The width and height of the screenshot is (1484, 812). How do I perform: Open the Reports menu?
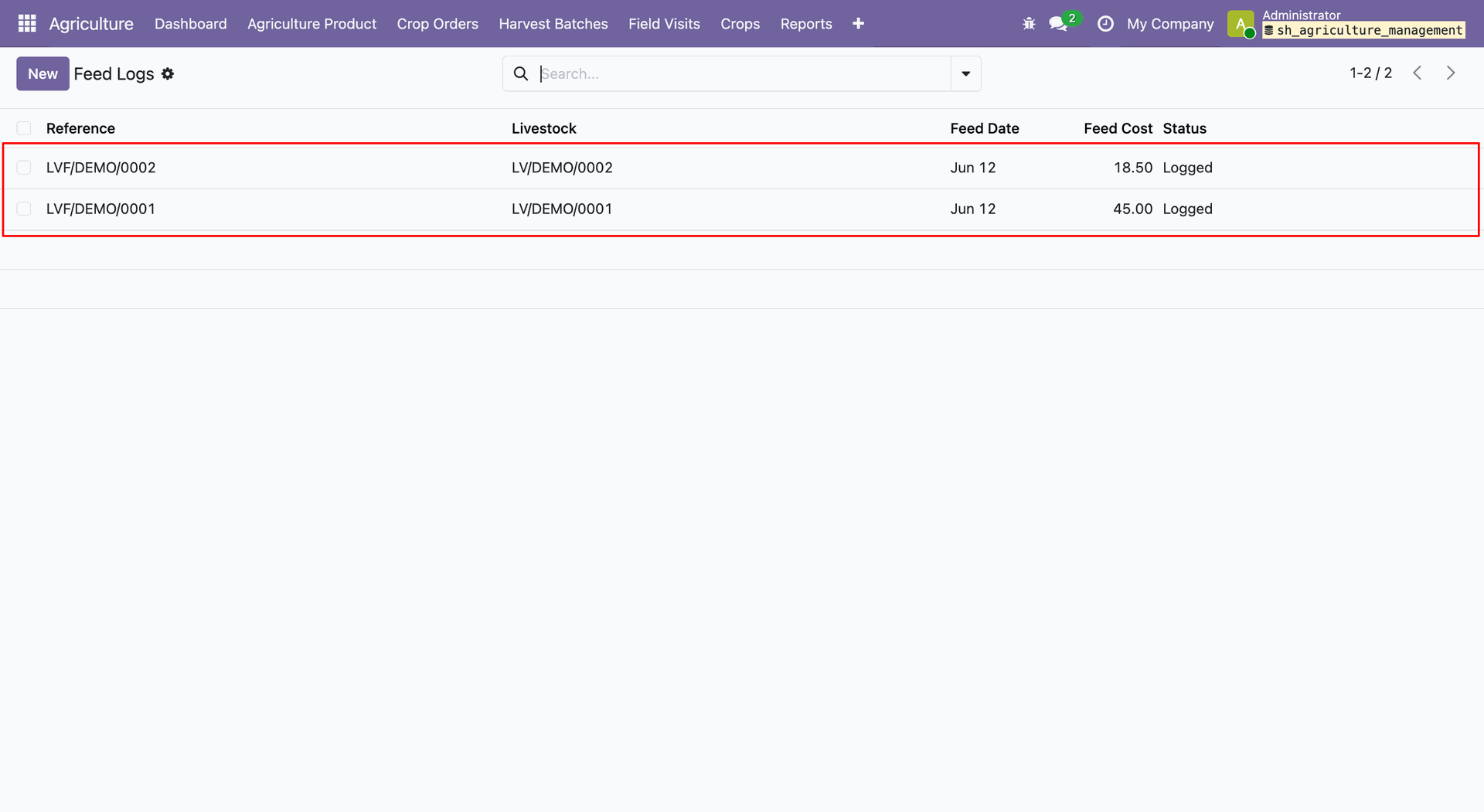pyautogui.click(x=806, y=24)
